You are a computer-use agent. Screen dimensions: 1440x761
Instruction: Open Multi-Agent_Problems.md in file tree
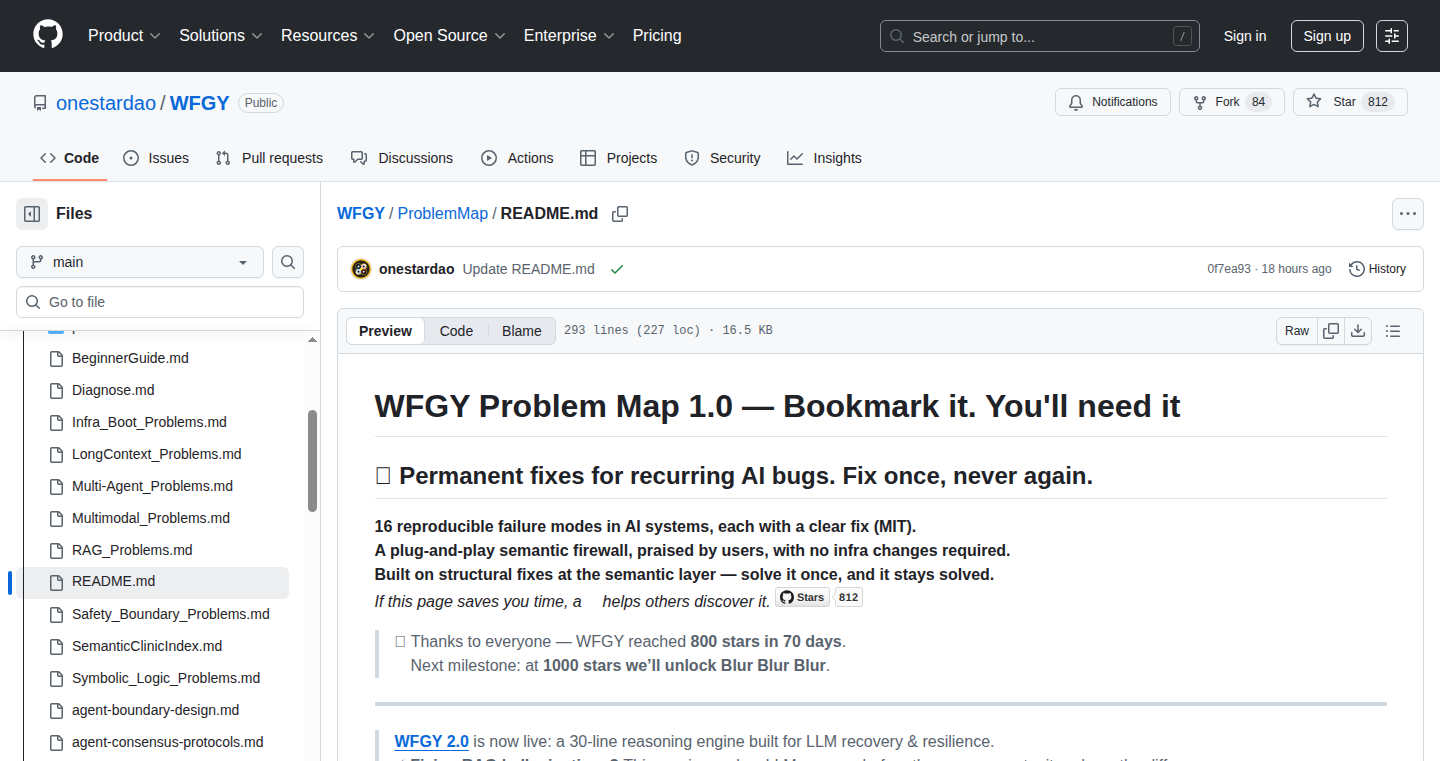pos(152,486)
